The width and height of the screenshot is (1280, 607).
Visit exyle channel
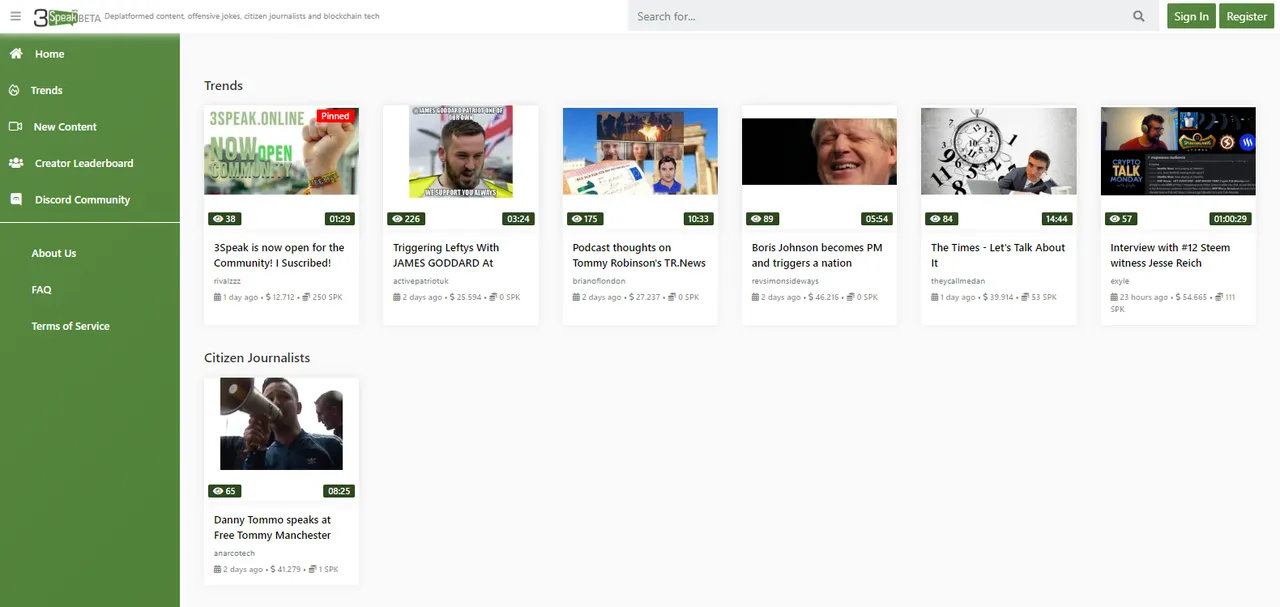pyautogui.click(x=1120, y=281)
